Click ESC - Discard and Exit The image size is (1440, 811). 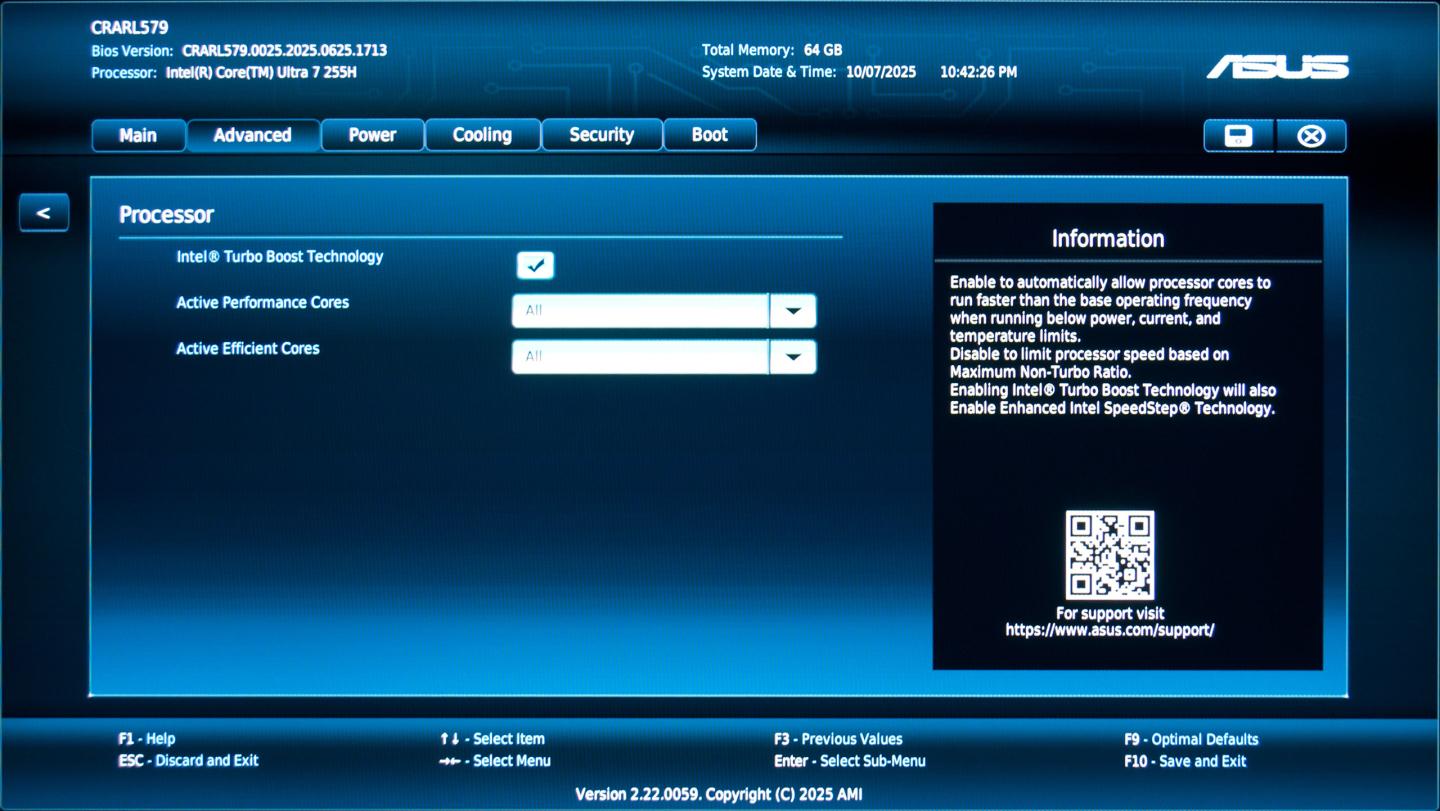188,761
